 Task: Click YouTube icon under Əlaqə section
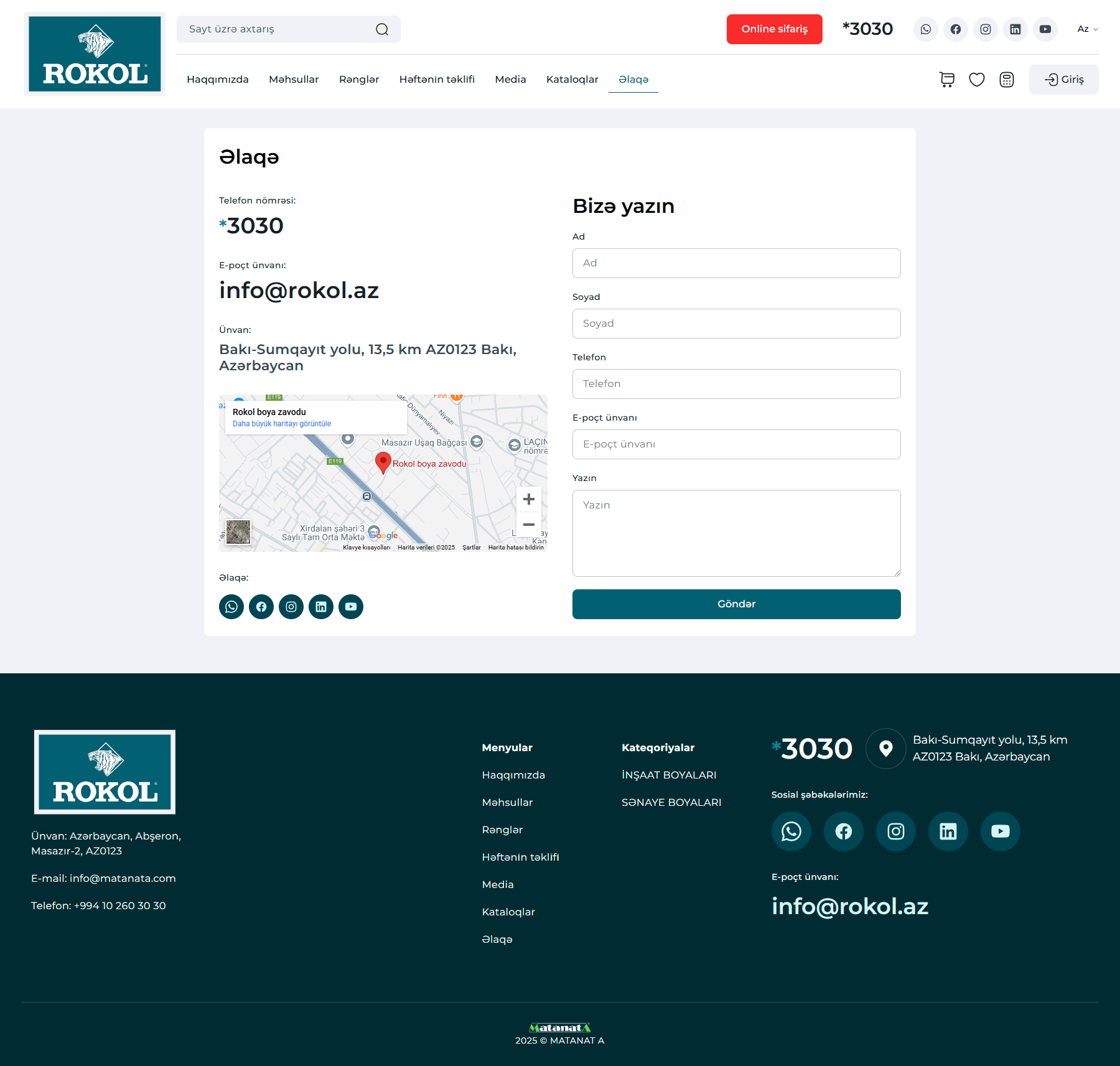coord(351,607)
